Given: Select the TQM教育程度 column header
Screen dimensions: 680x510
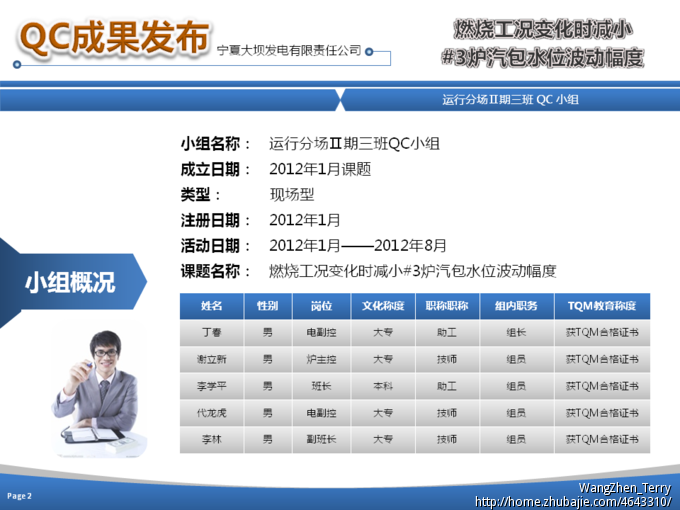Looking at the screenshot, I should click(601, 306).
